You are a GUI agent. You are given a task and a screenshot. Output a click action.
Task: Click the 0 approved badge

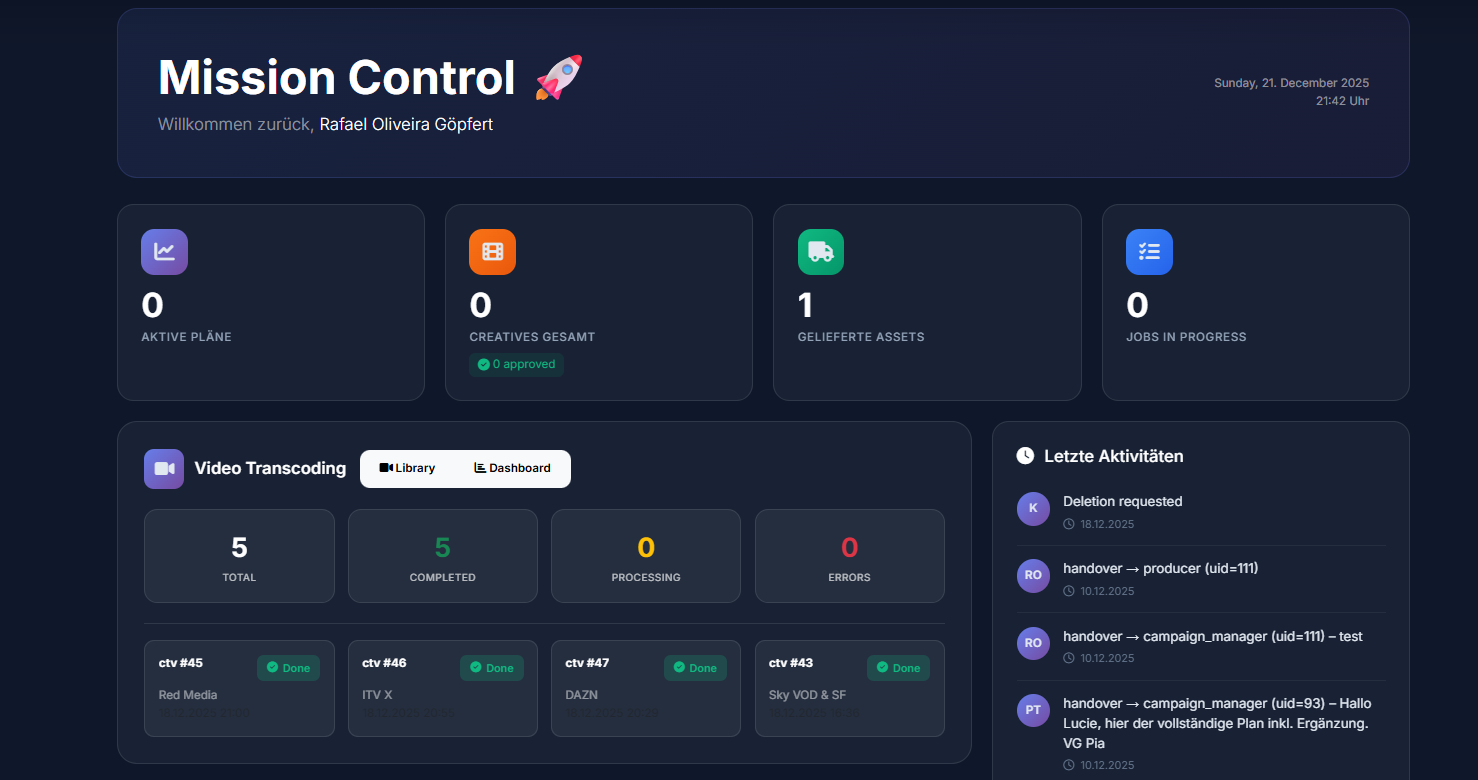516,364
